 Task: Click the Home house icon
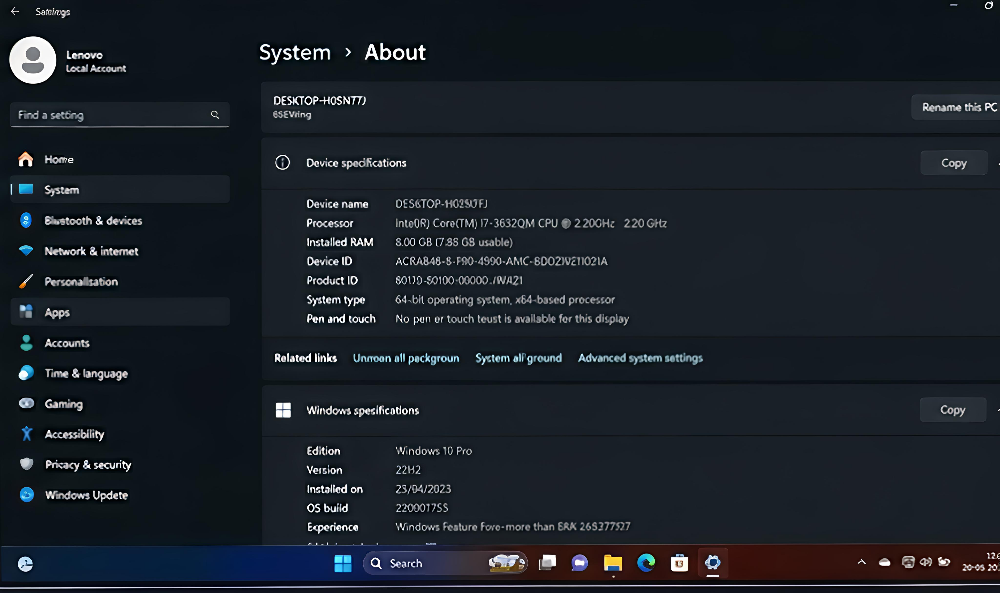click(26, 159)
